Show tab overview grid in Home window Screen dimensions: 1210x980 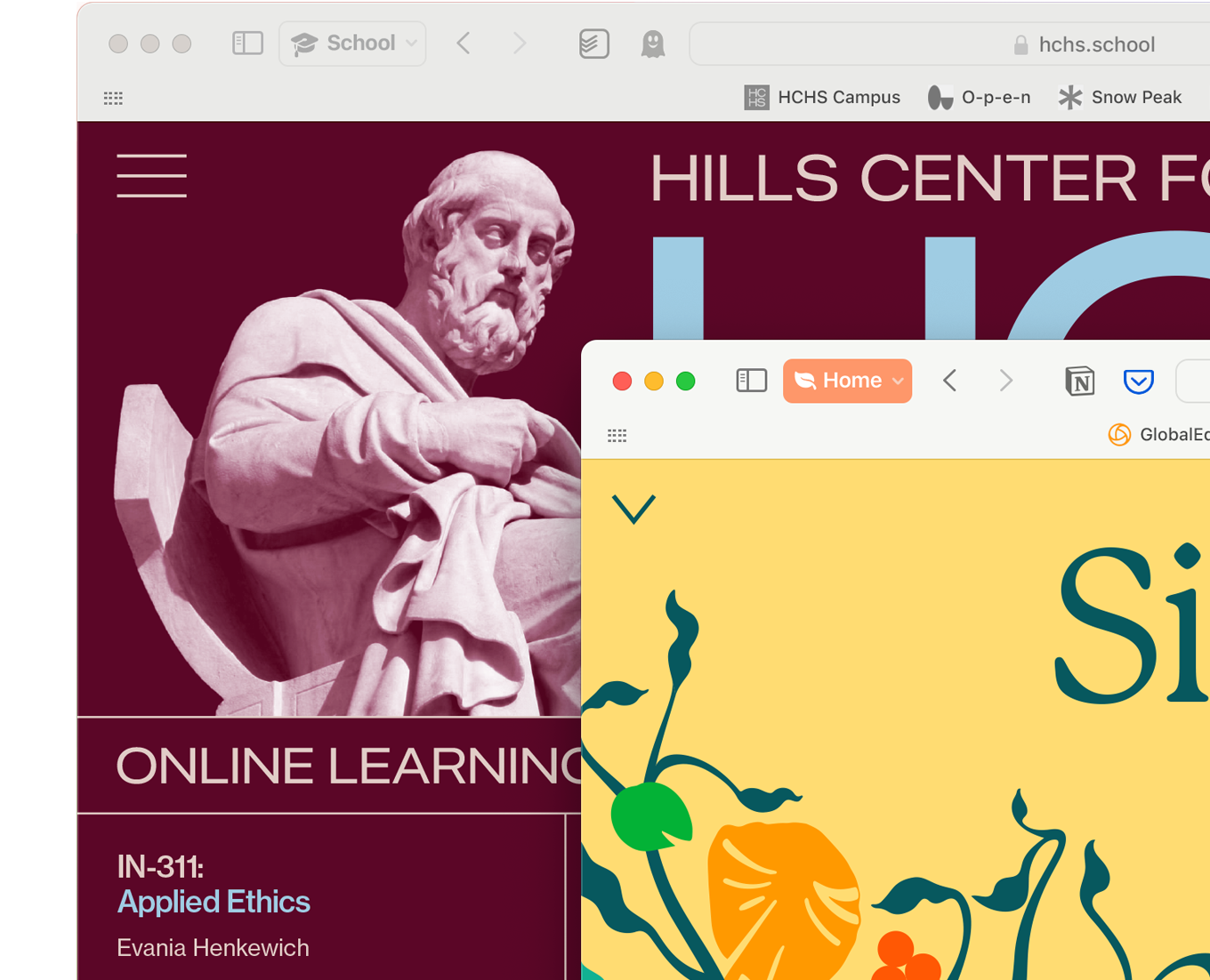(x=617, y=435)
